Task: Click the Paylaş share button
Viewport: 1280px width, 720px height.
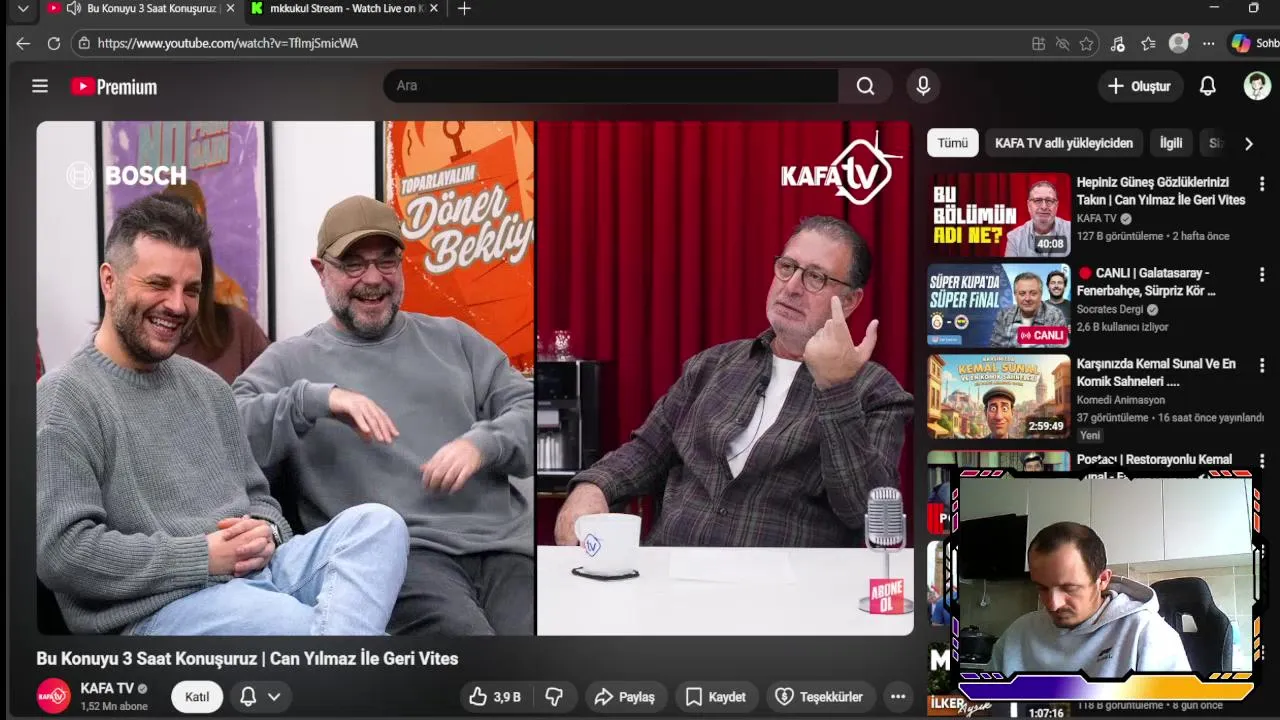Action: pos(624,697)
